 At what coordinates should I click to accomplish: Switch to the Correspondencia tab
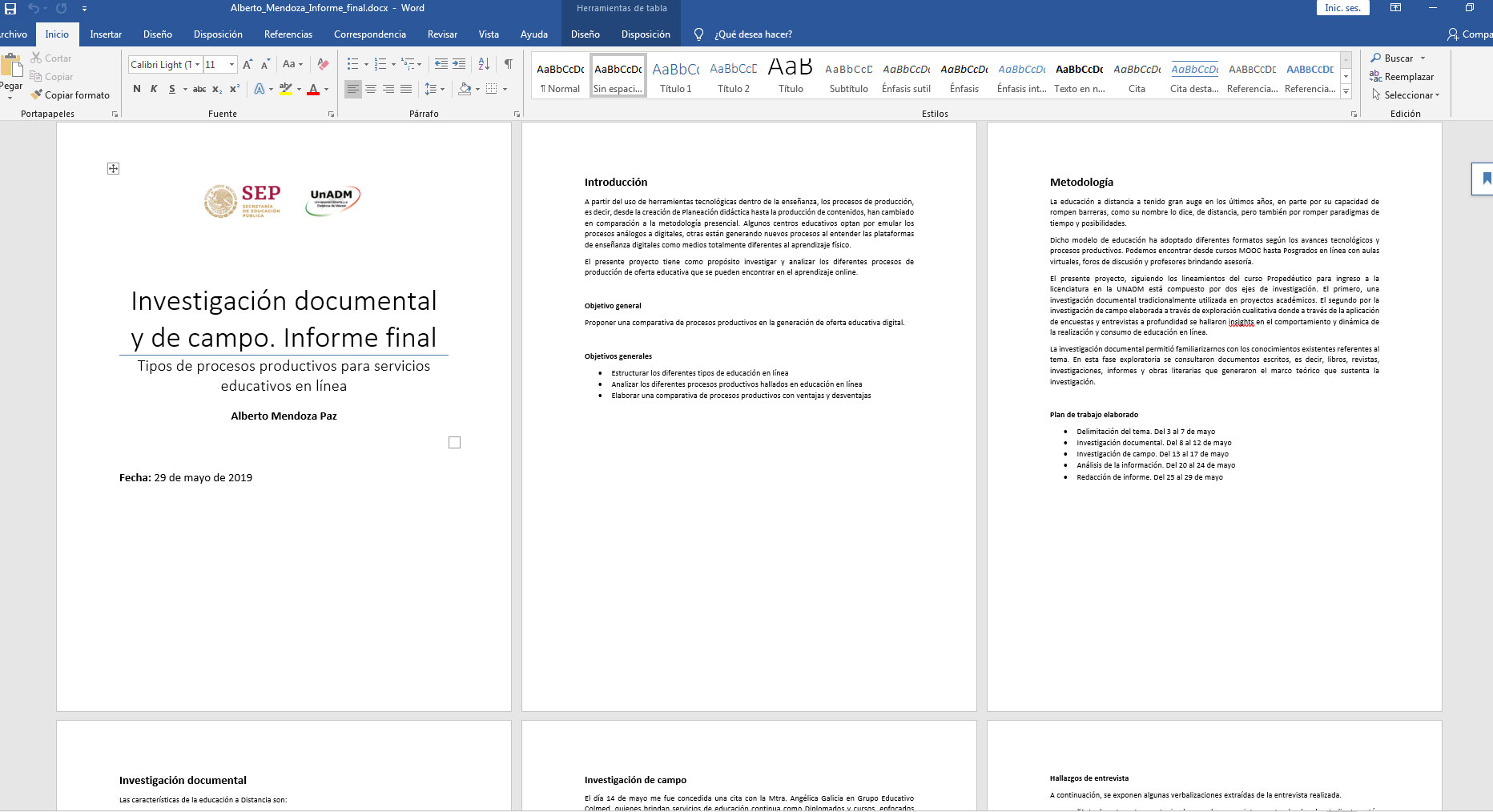(370, 34)
